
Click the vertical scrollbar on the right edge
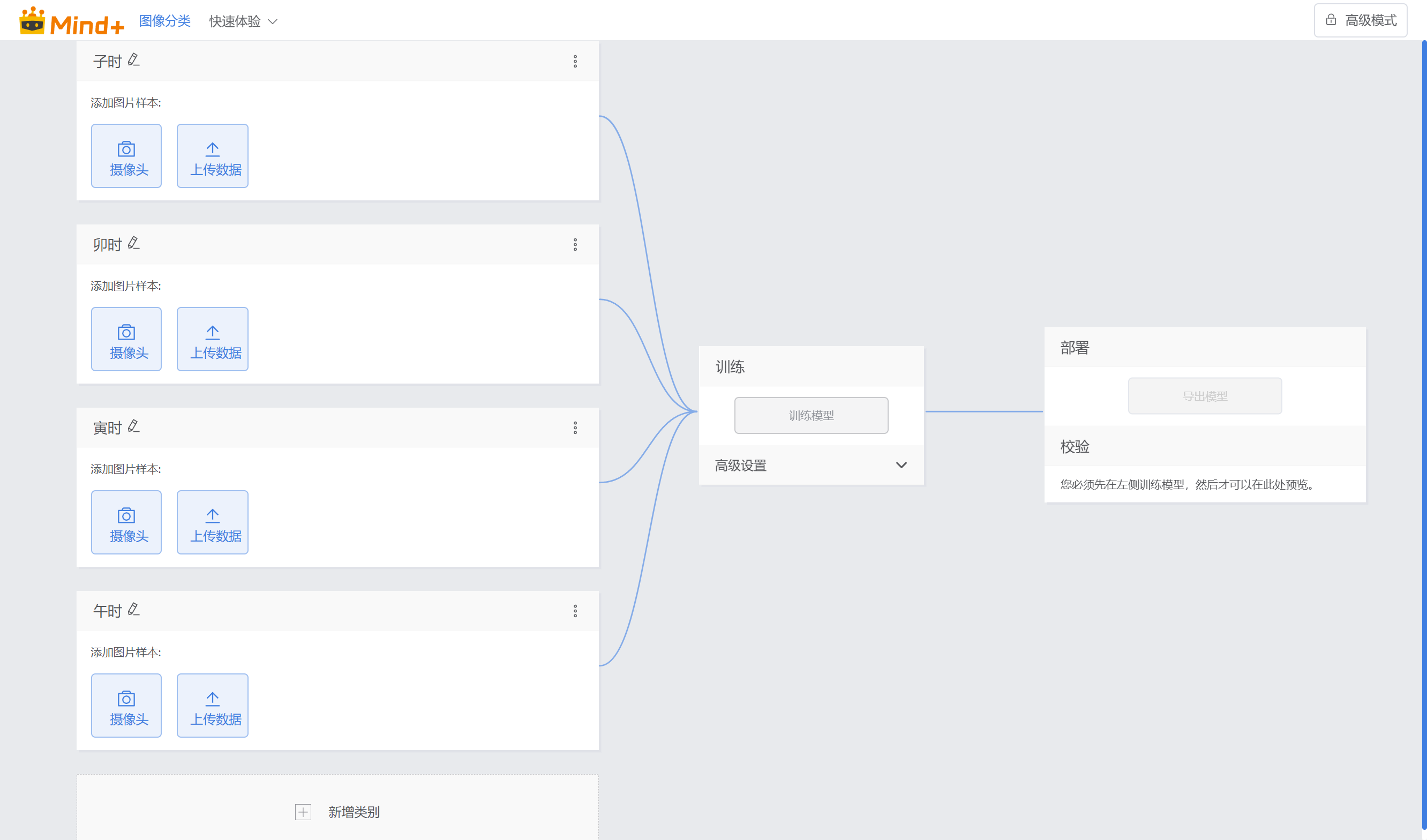[1423, 396]
